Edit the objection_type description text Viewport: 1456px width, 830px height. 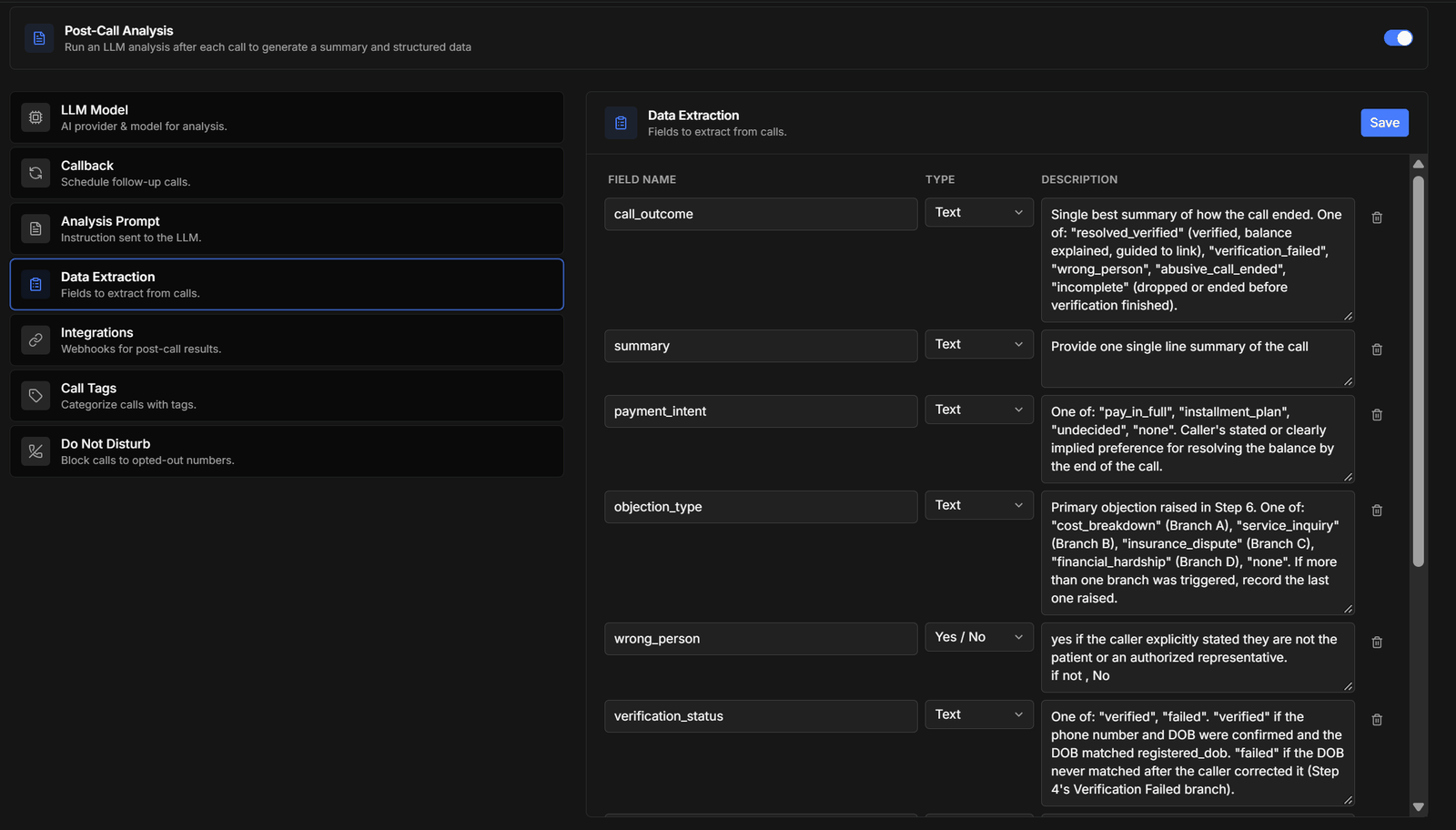(x=1198, y=553)
